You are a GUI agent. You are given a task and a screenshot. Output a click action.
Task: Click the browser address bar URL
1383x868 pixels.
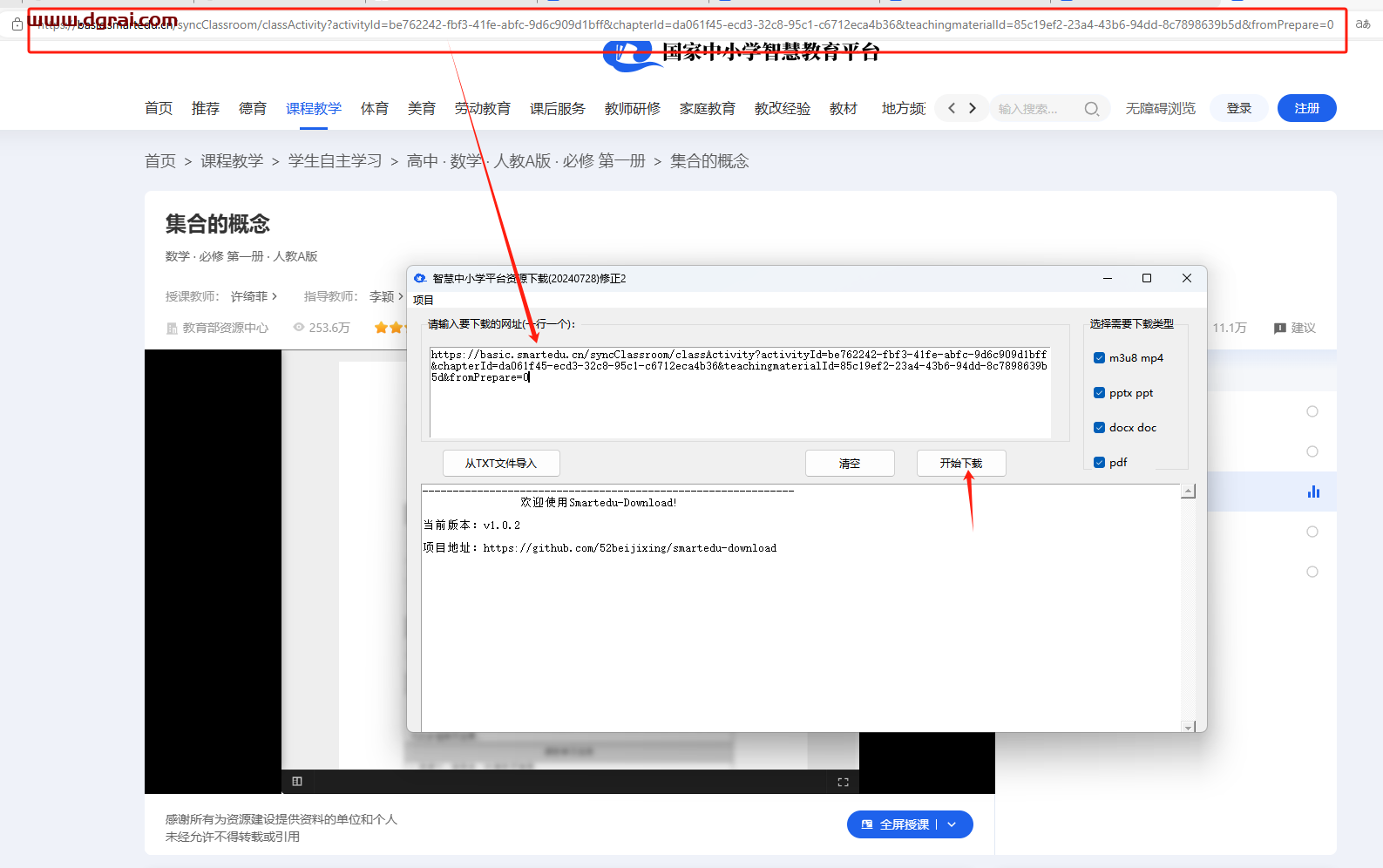(x=687, y=24)
